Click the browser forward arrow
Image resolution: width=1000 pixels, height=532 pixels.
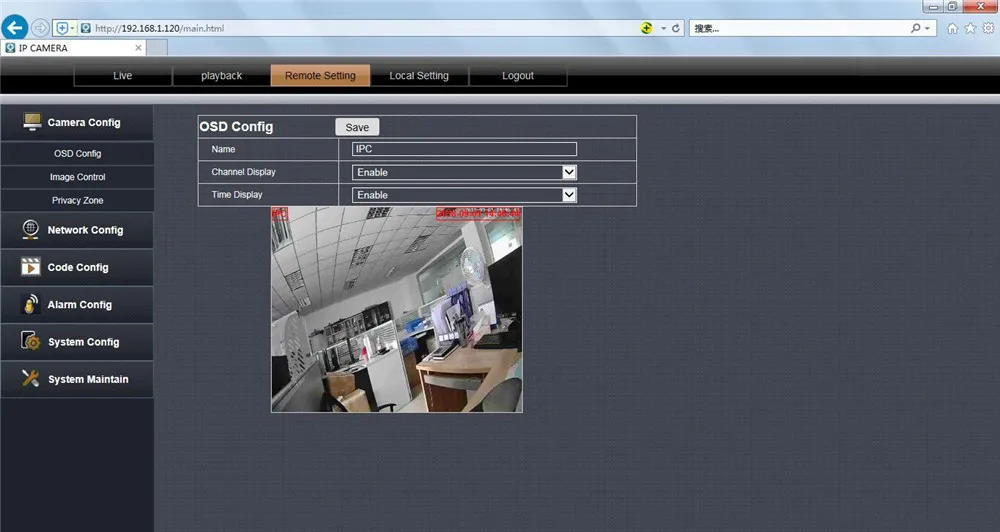tap(40, 28)
